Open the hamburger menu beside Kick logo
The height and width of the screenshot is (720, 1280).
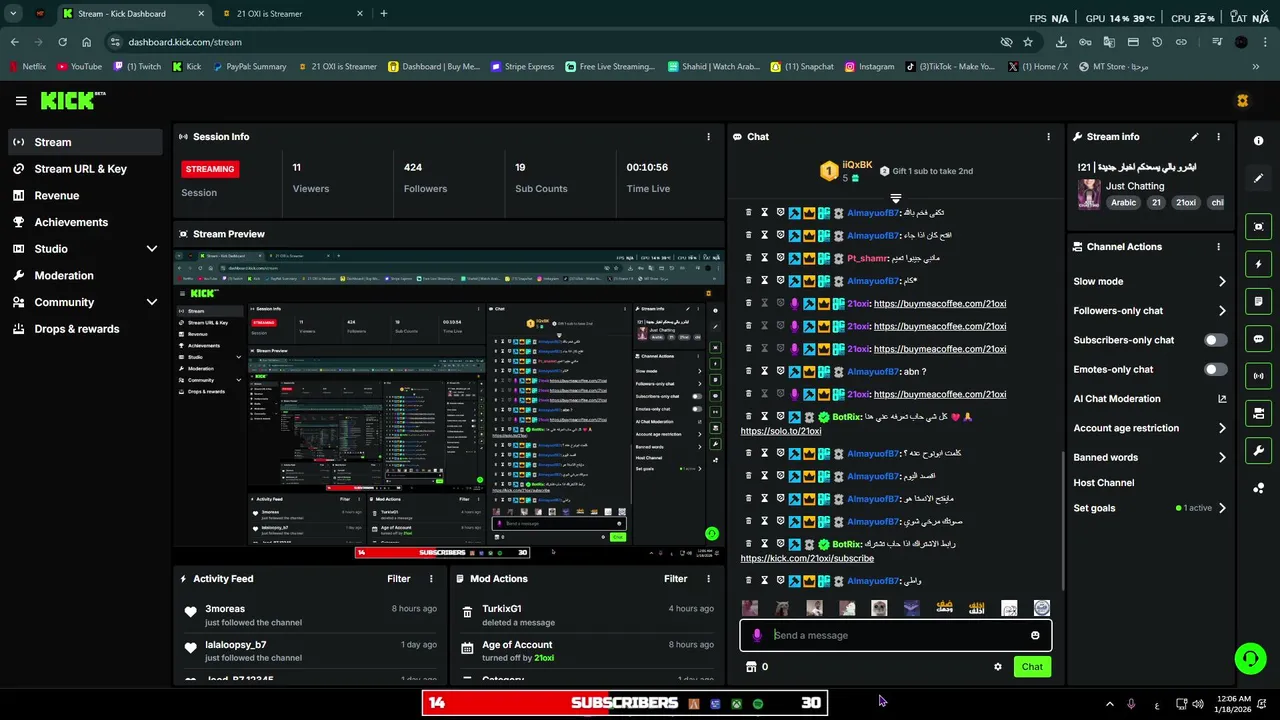(21, 101)
